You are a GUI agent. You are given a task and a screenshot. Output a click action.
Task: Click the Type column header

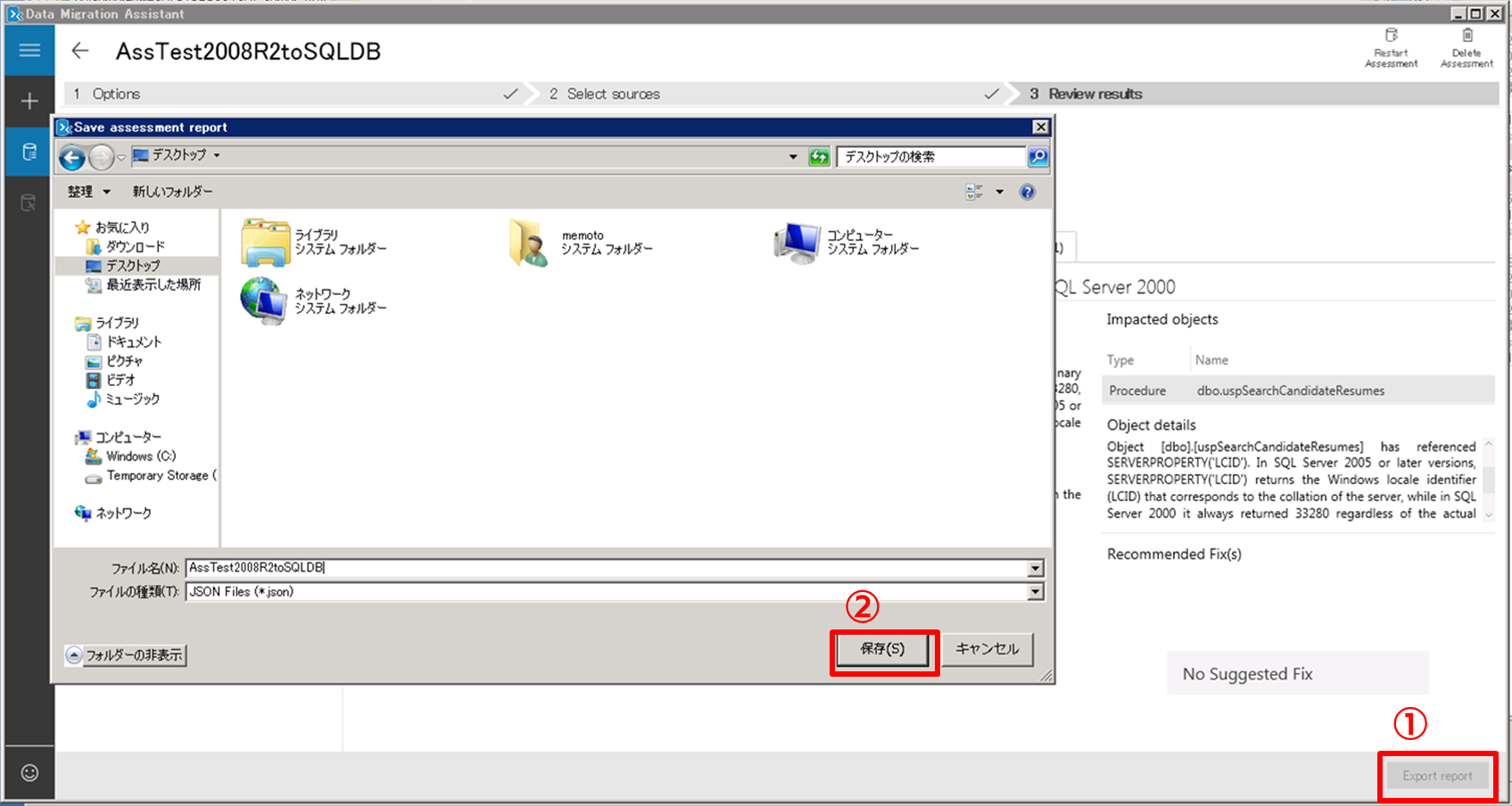(x=1120, y=360)
